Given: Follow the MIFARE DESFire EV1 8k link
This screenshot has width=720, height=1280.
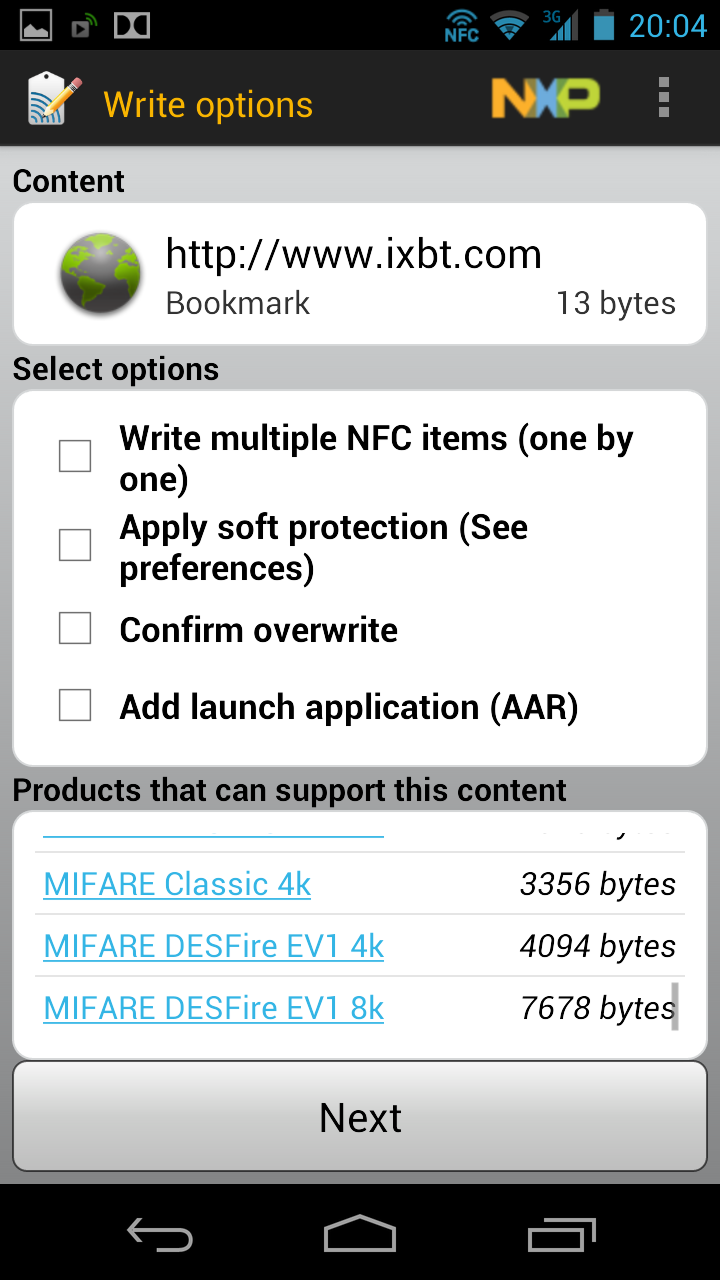Looking at the screenshot, I should (214, 1008).
